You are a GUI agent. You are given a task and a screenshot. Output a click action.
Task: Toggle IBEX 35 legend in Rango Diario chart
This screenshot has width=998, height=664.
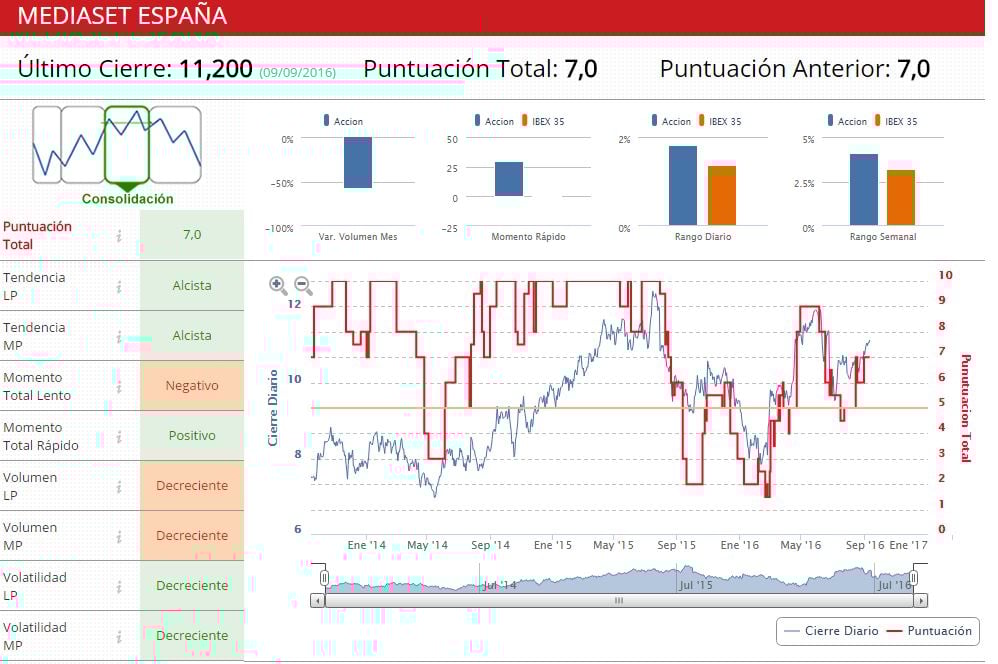point(720,121)
